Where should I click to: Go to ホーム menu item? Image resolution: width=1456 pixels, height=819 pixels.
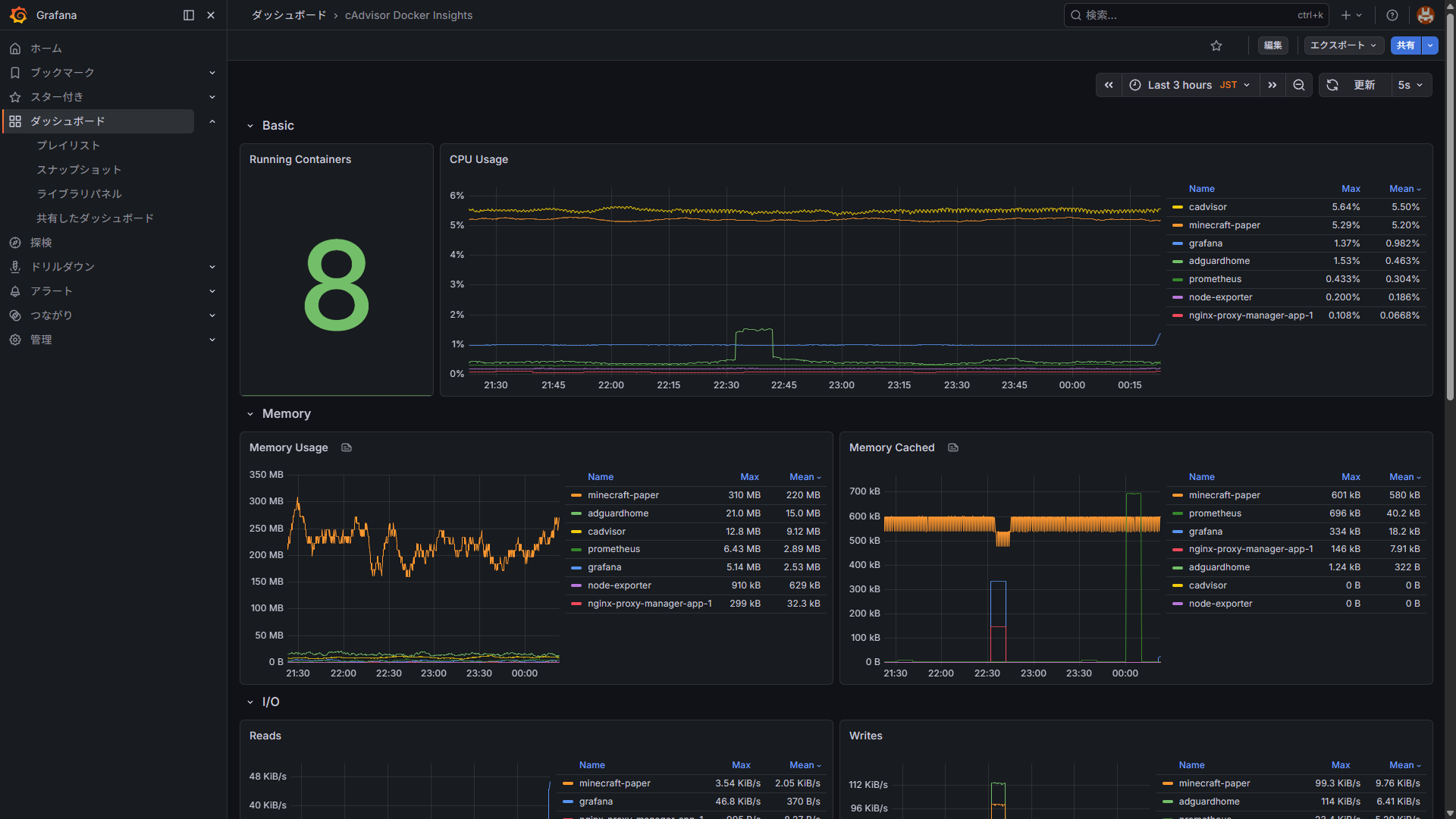(46, 49)
